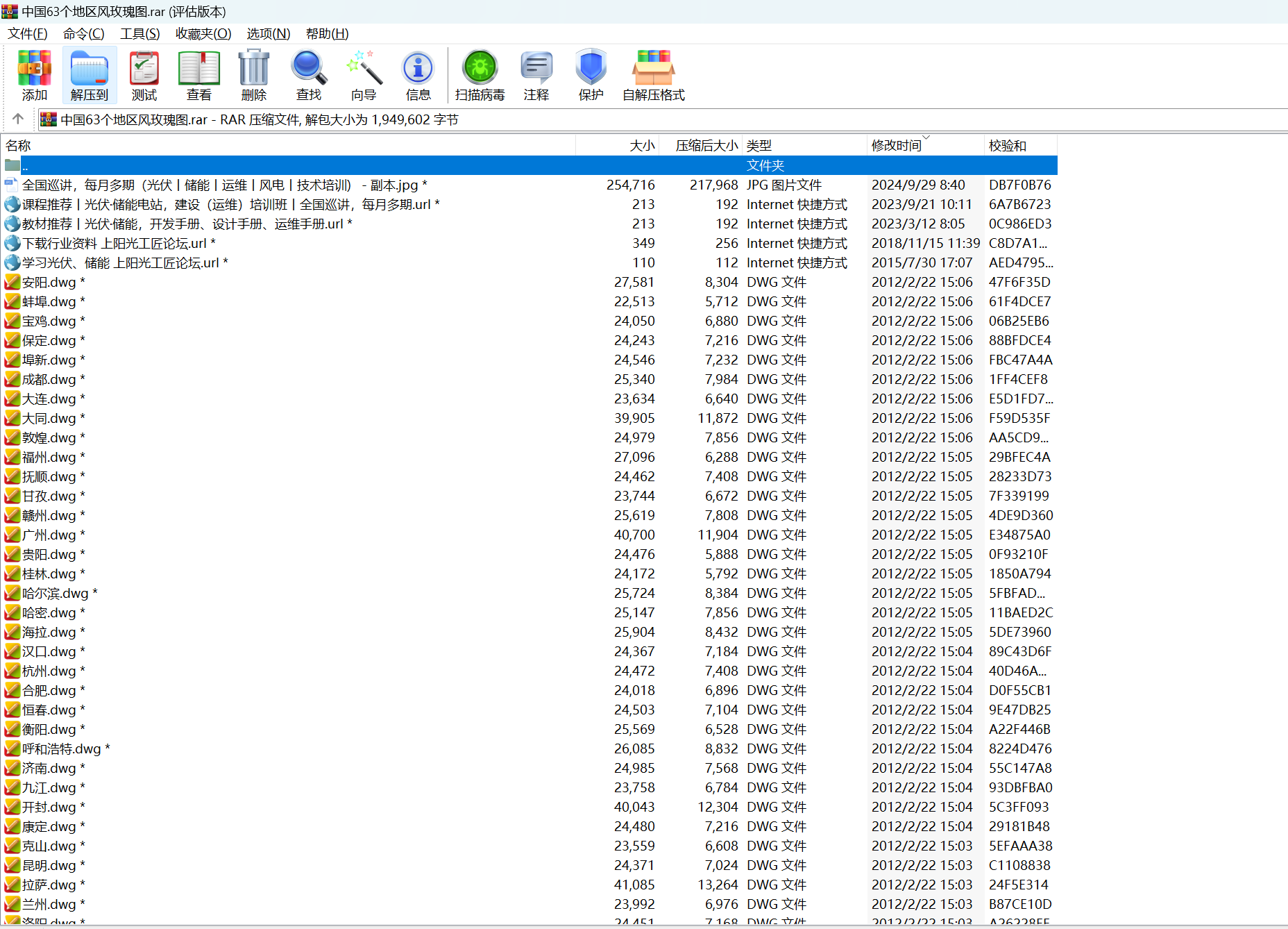Open the 文件(F) menu
The width and height of the screenshot is (1288, 929).
[27, 33]
